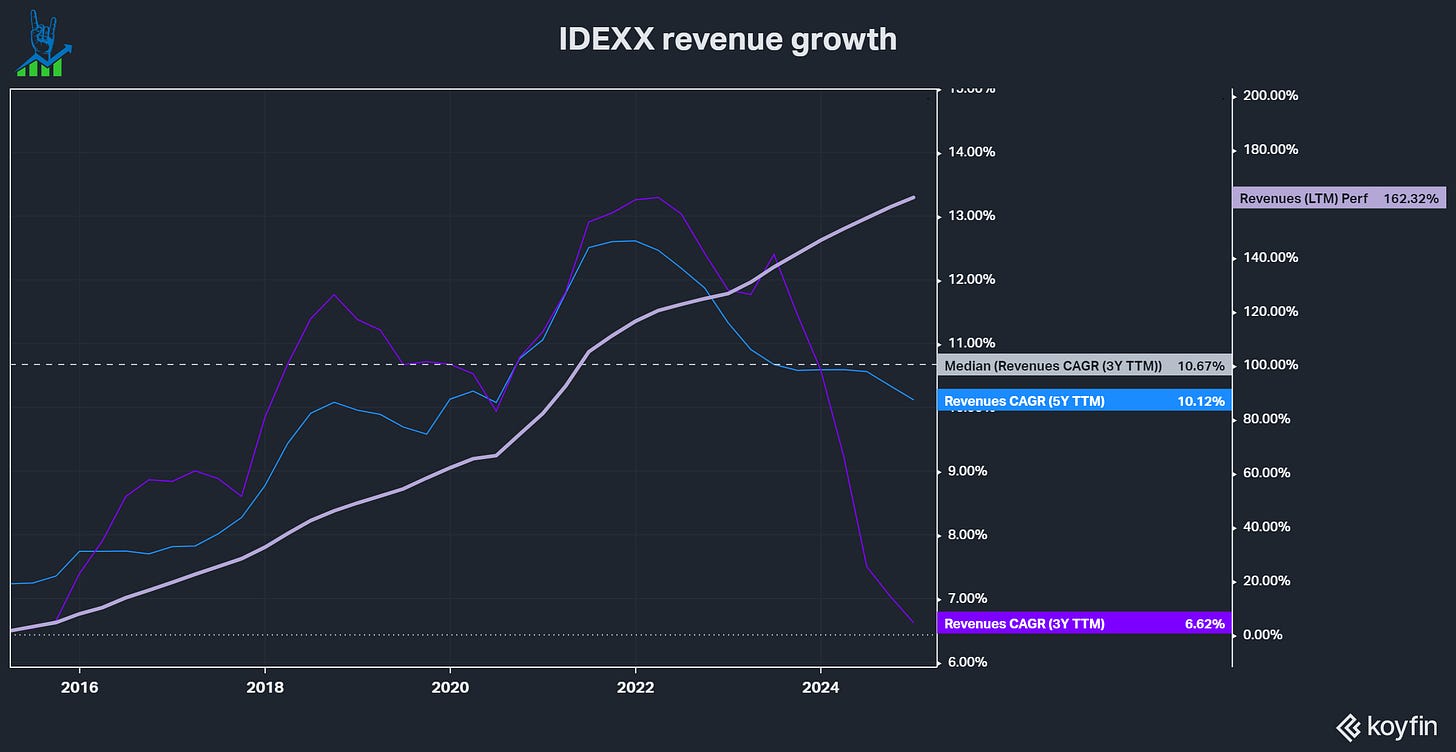
Task: Select the purple "Revenues CAGR (3Y TTM)" 6.62% label
Action: pos(1085,623)
